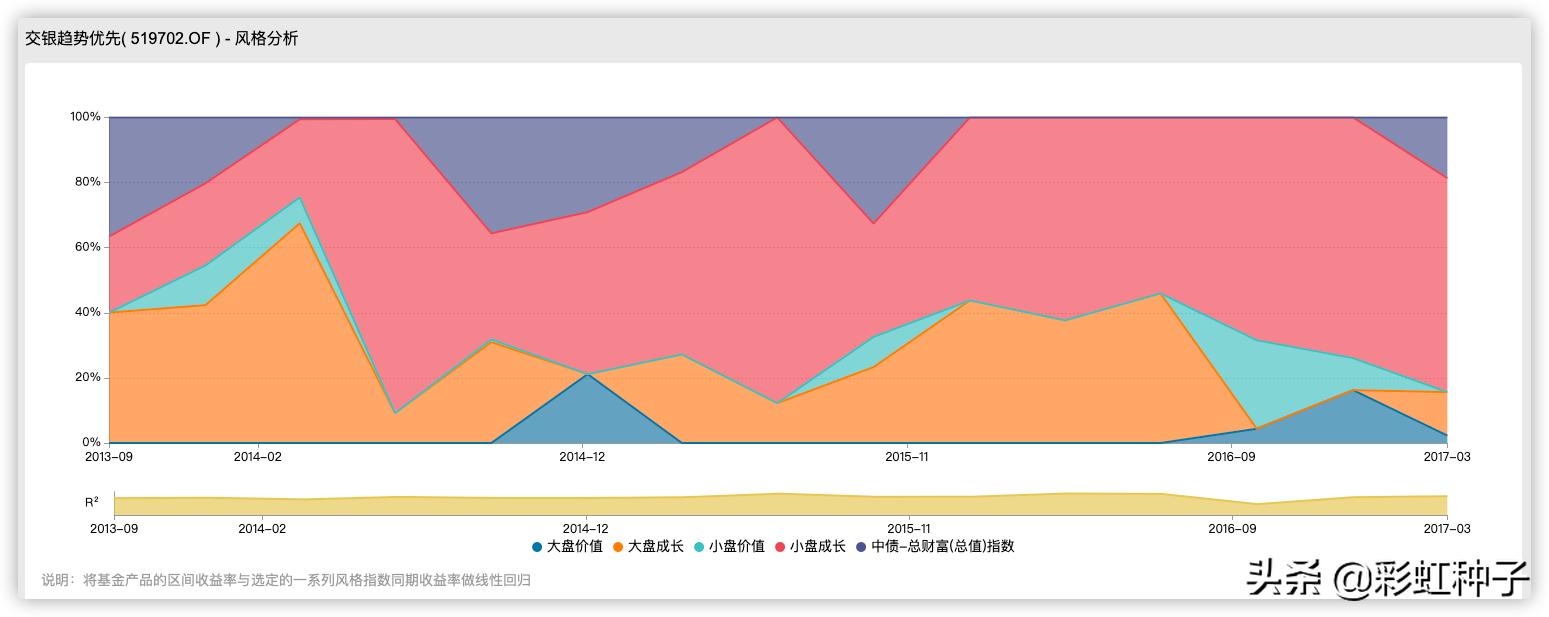Image resolution: width=1549 pixels, height=617 pixels.
Task: Toggle the 小盘成长 legend series
Action: [810, 546]
